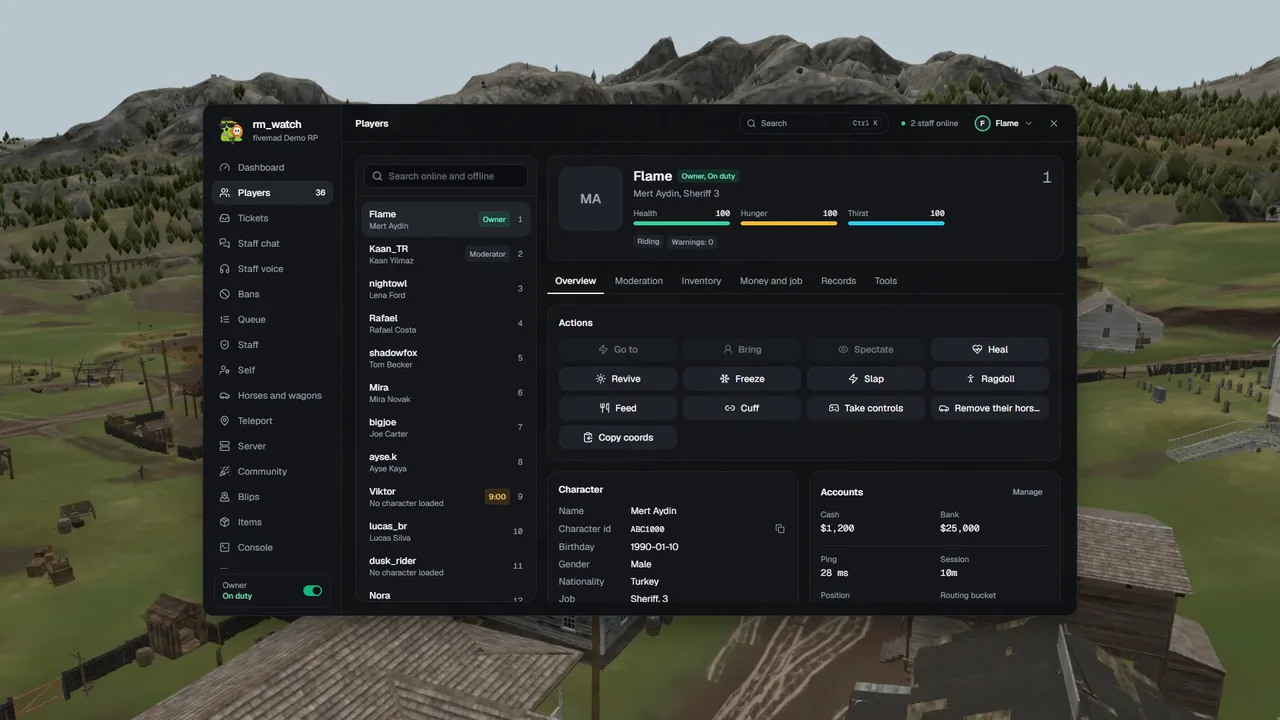Image resolution: width=1280 pixels, height=720 pixels.
Task: Click the rm_watch logo icon
Action: (232, 130)
